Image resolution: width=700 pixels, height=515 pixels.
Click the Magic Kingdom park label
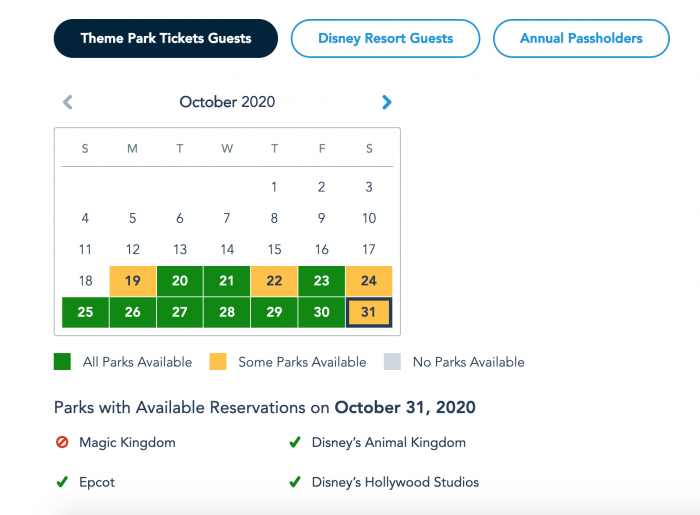[x=127, y=443]
